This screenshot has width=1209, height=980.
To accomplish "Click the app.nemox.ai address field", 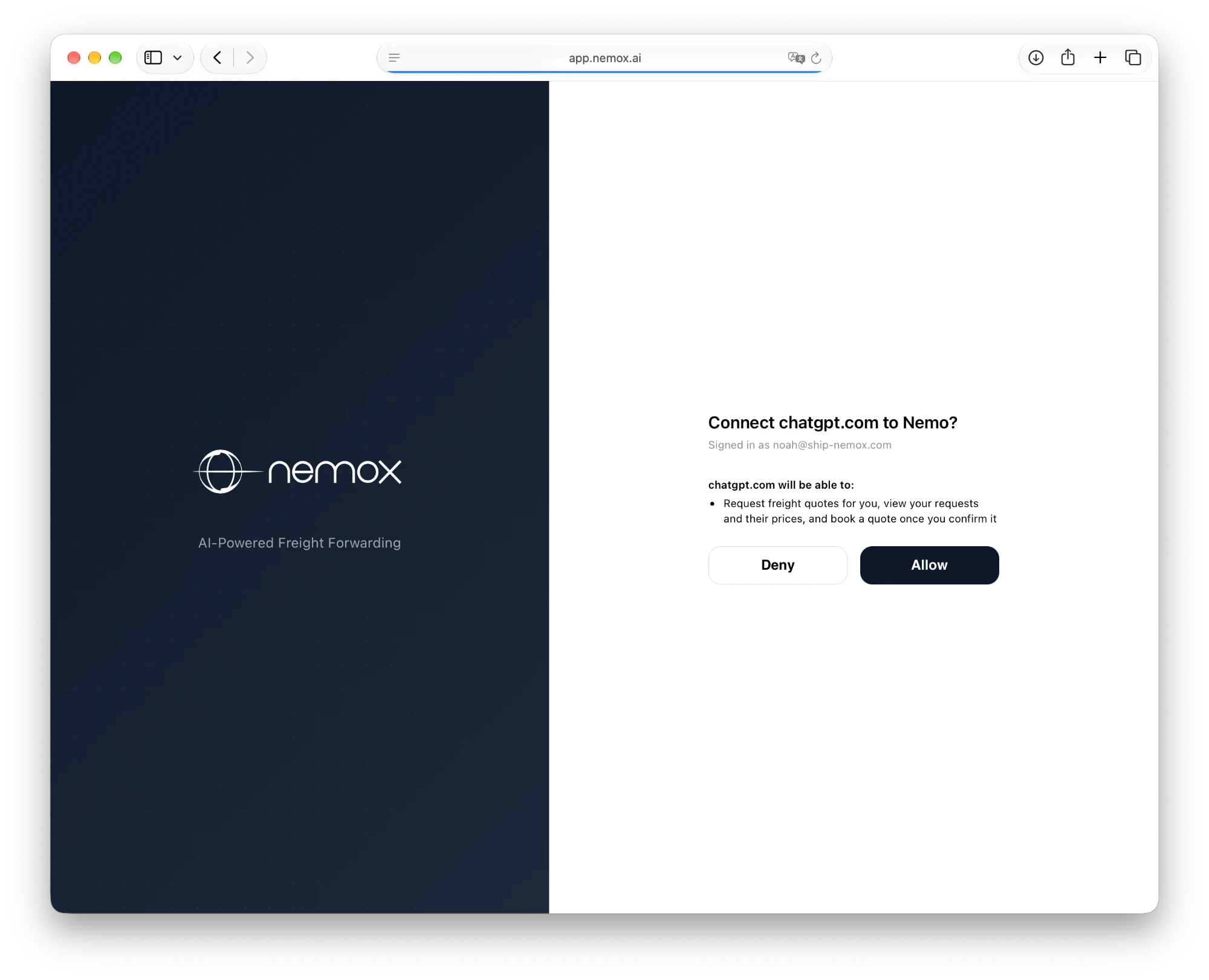I will [604, 58].
